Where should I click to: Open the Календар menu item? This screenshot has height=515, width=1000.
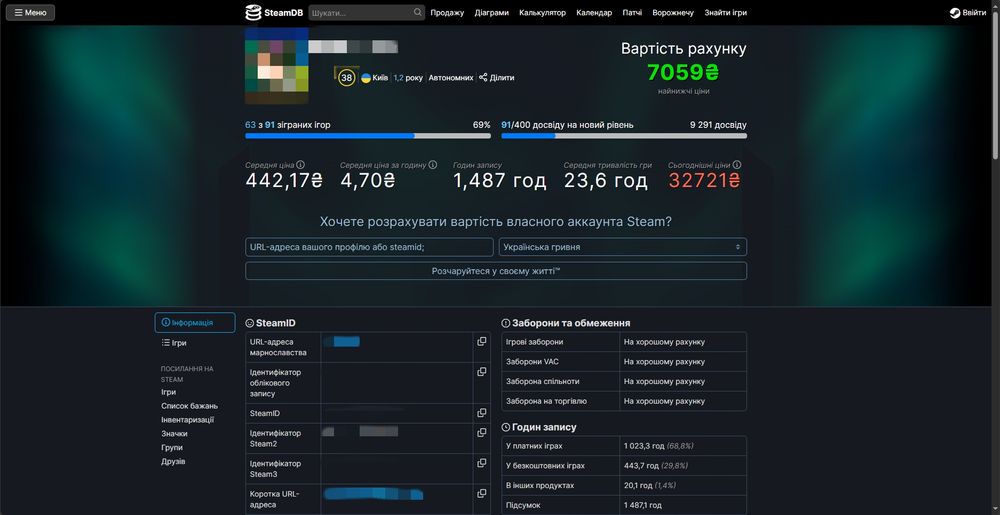pos(594,13)
